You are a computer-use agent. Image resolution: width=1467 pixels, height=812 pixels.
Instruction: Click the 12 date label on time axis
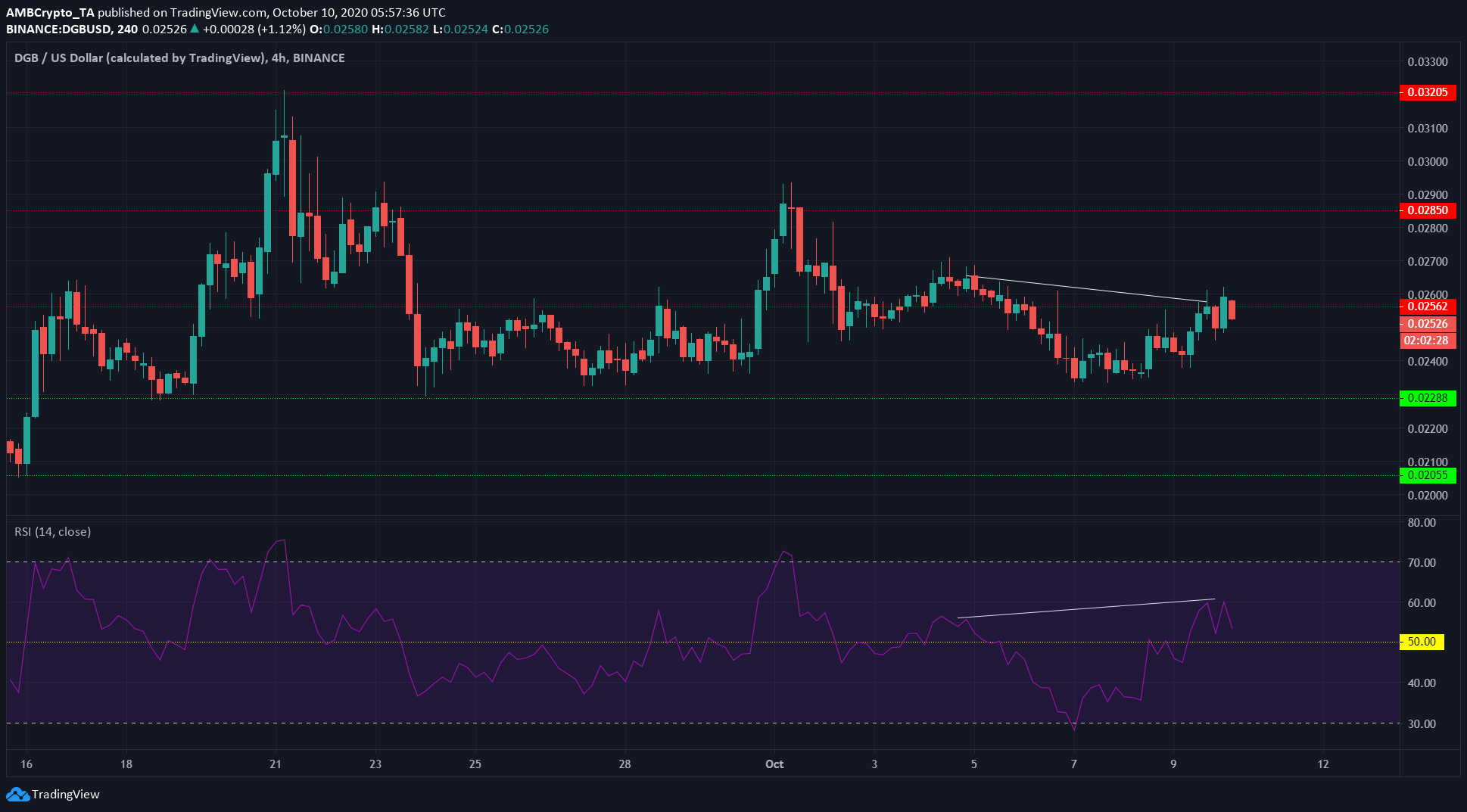tap(1323, 764)
